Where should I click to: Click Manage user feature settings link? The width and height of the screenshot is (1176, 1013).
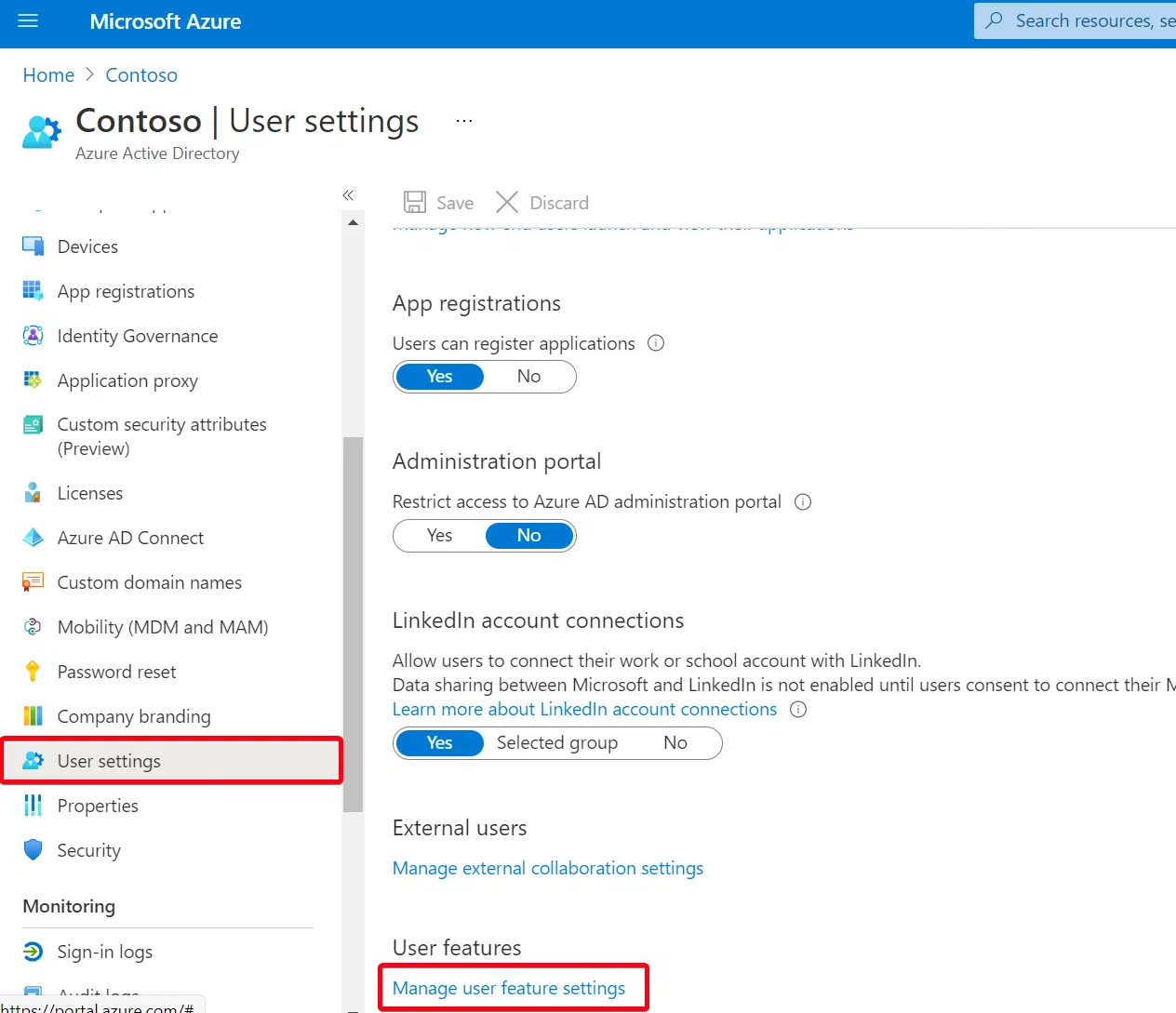tap(509, 988)
